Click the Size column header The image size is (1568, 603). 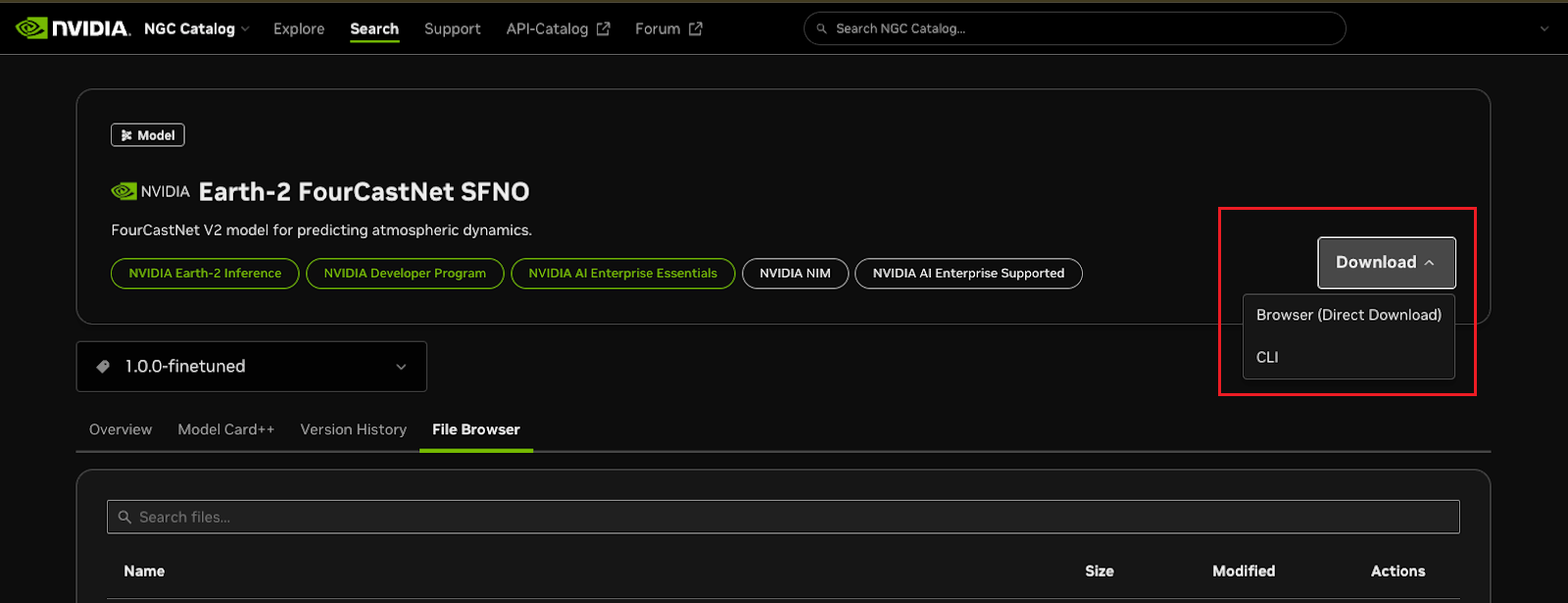(1100, 571)
